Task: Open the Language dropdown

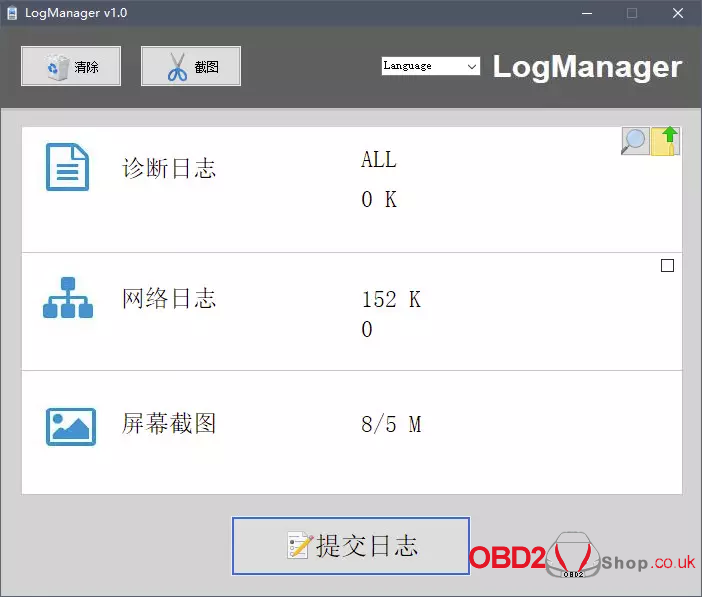Action: tap(430, 66)
